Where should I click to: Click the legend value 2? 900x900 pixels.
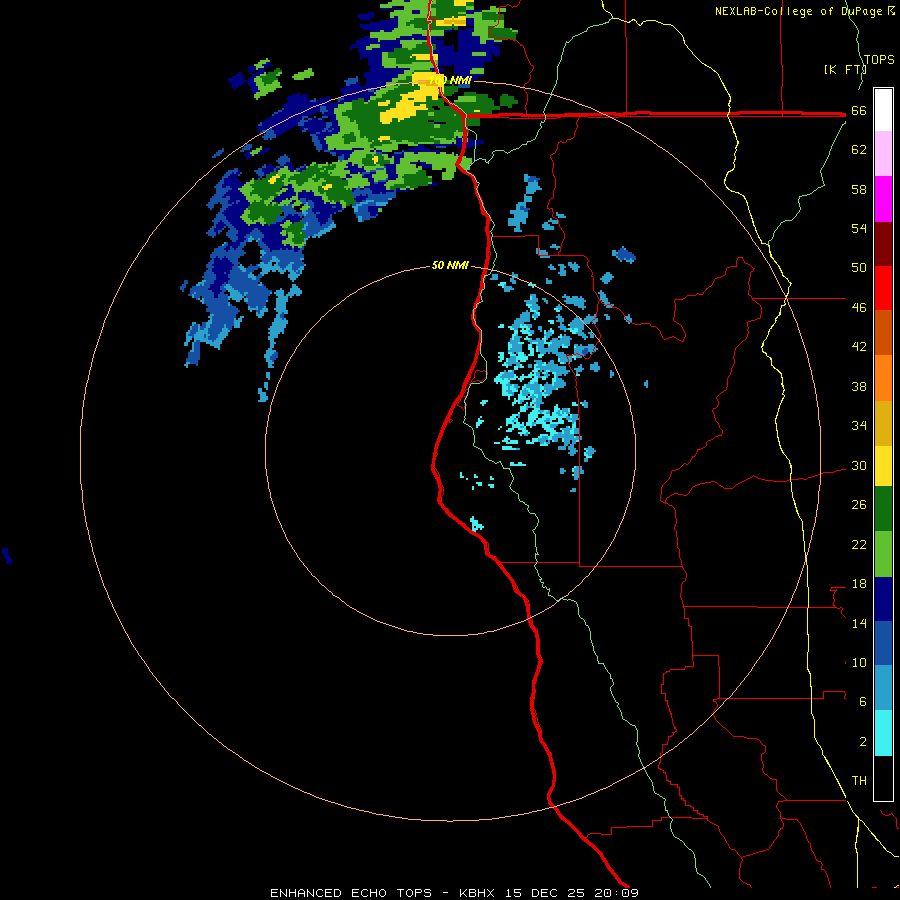(x=863, y=741)
